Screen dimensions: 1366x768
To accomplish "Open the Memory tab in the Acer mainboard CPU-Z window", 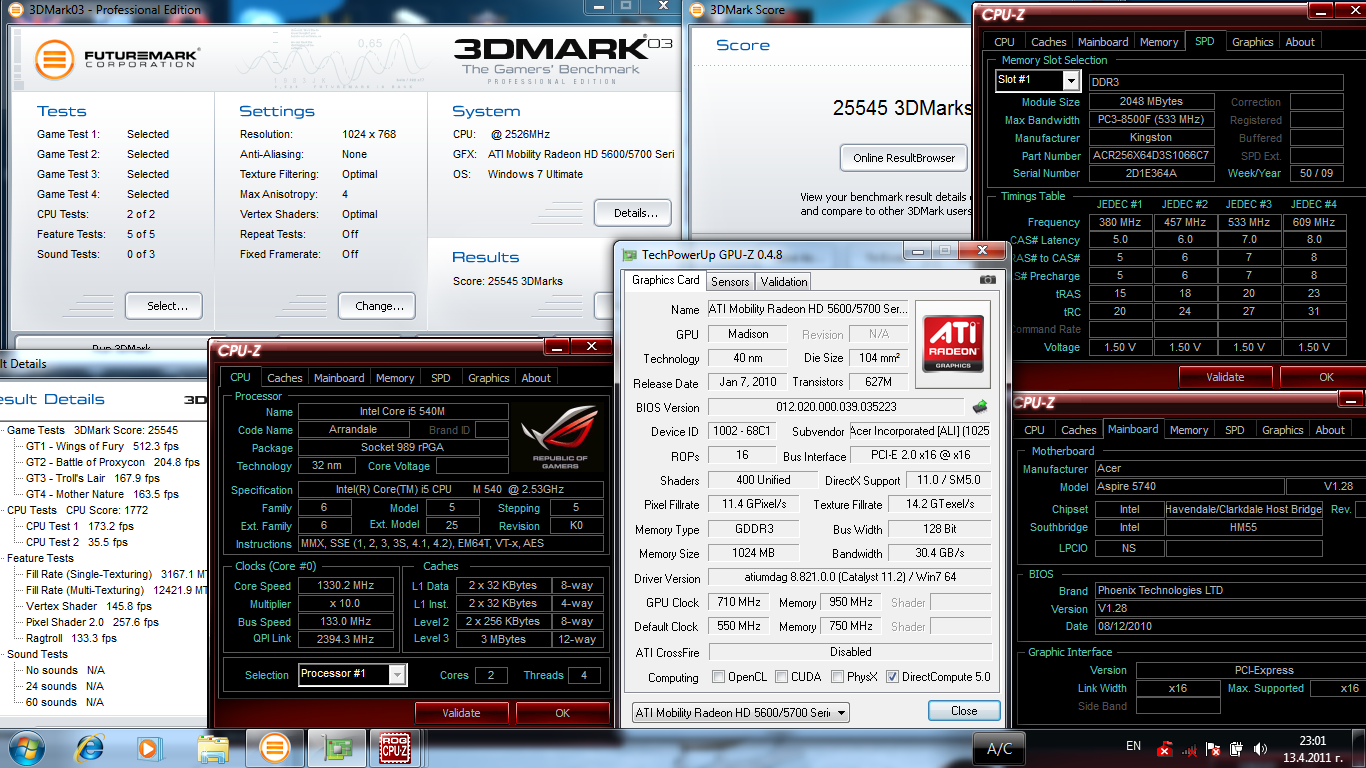I will [1189, 430].
